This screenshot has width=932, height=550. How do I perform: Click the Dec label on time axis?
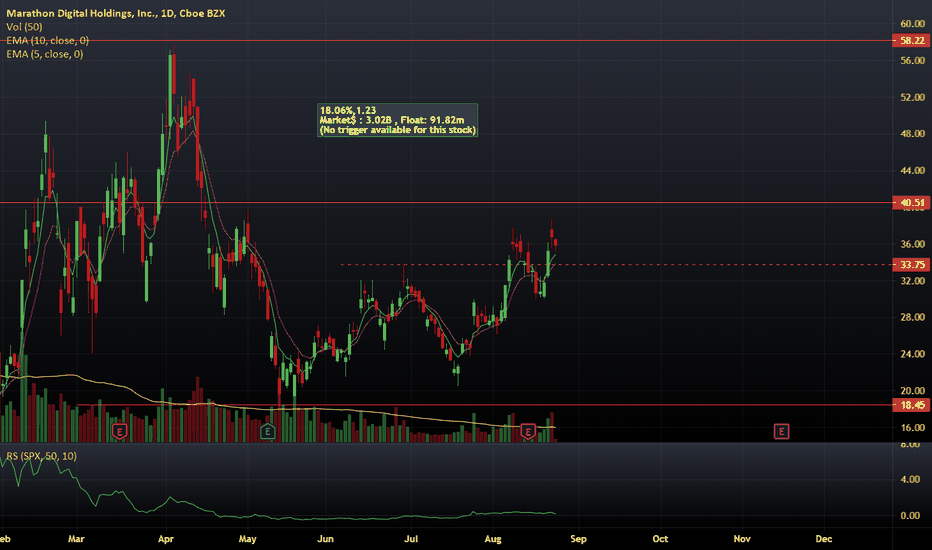(824, 539)
